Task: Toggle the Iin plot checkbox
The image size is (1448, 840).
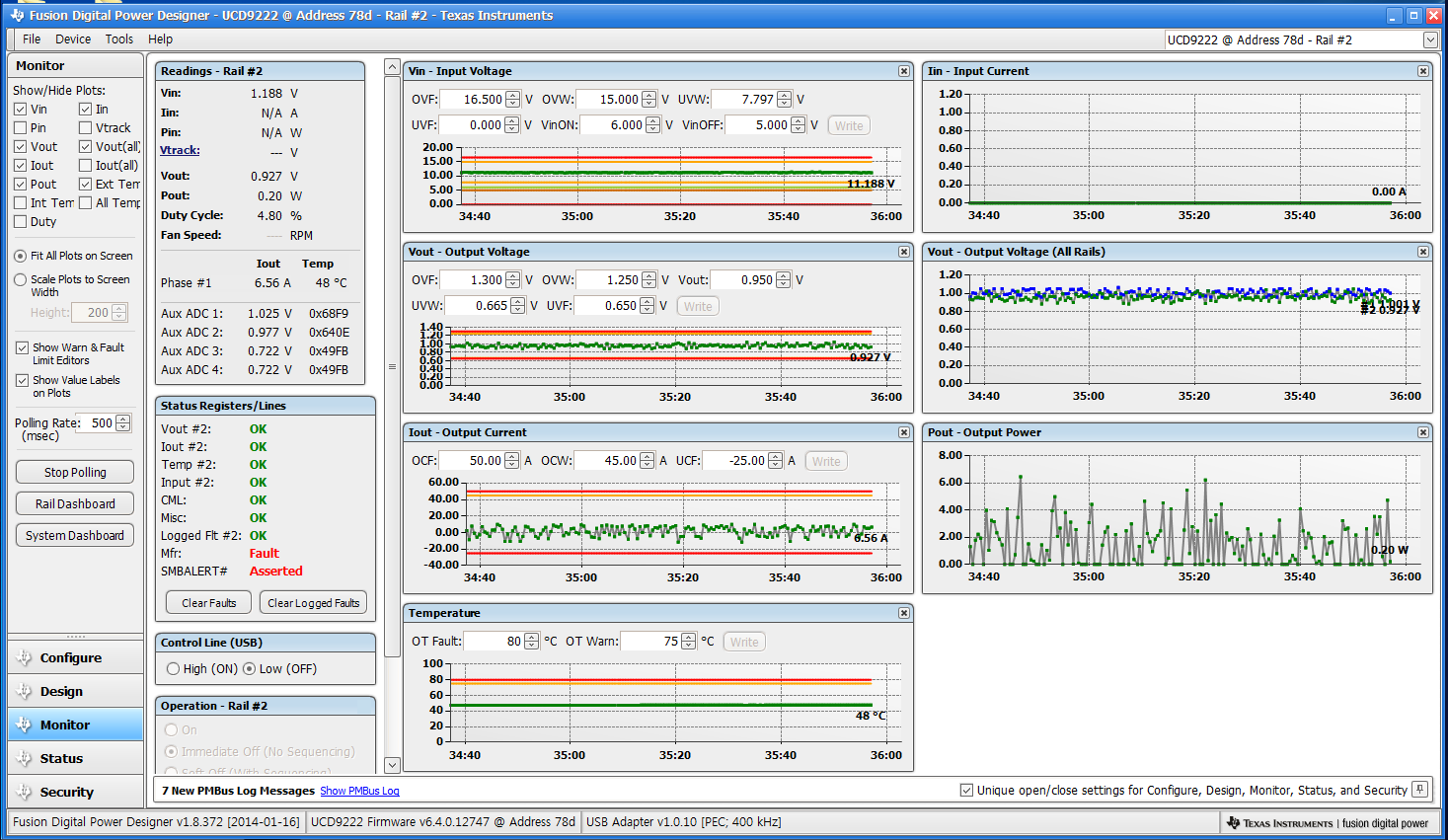Action: [x=85, y=110]
